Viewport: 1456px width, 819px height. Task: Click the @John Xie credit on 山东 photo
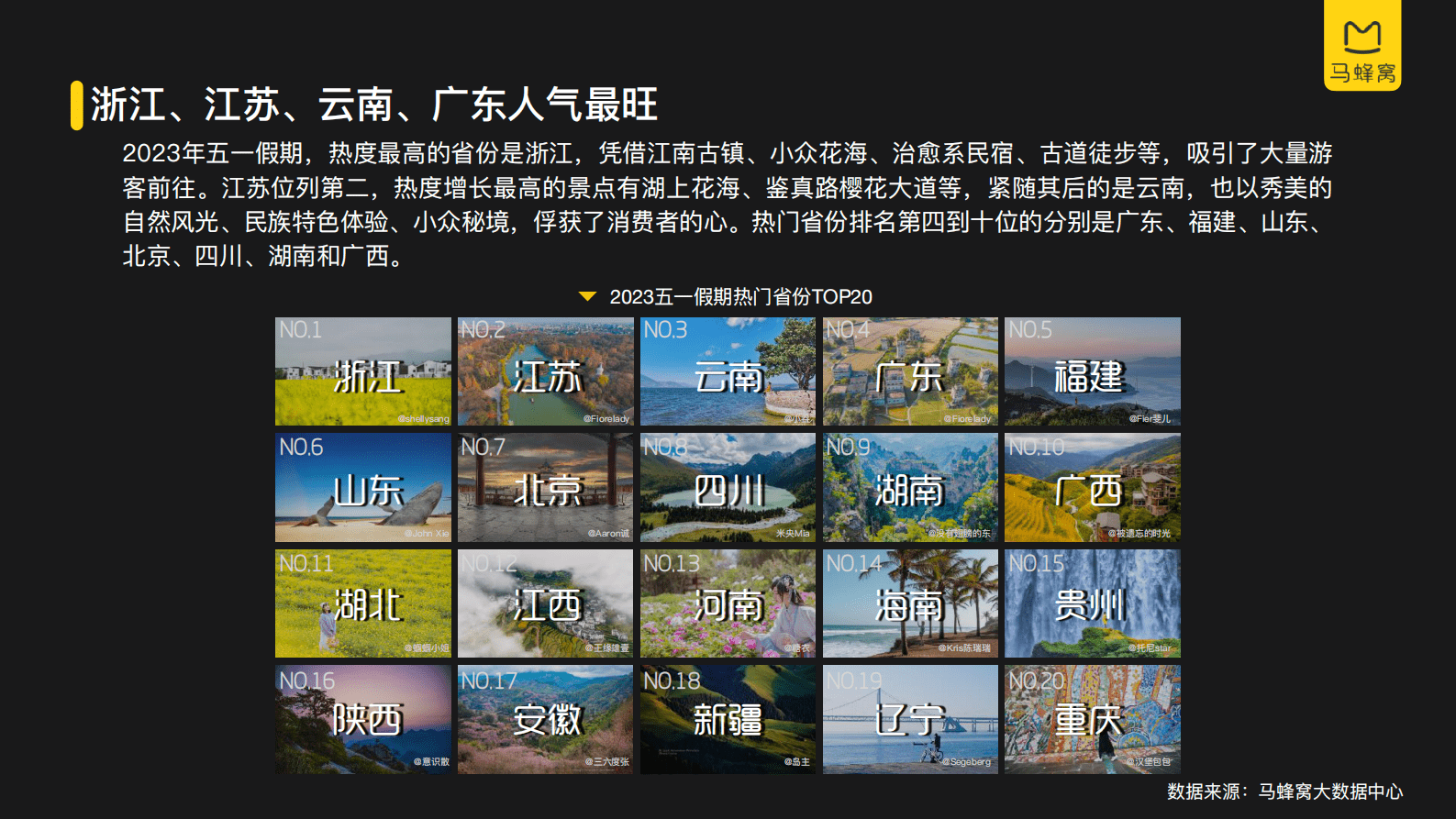(428, 533)
